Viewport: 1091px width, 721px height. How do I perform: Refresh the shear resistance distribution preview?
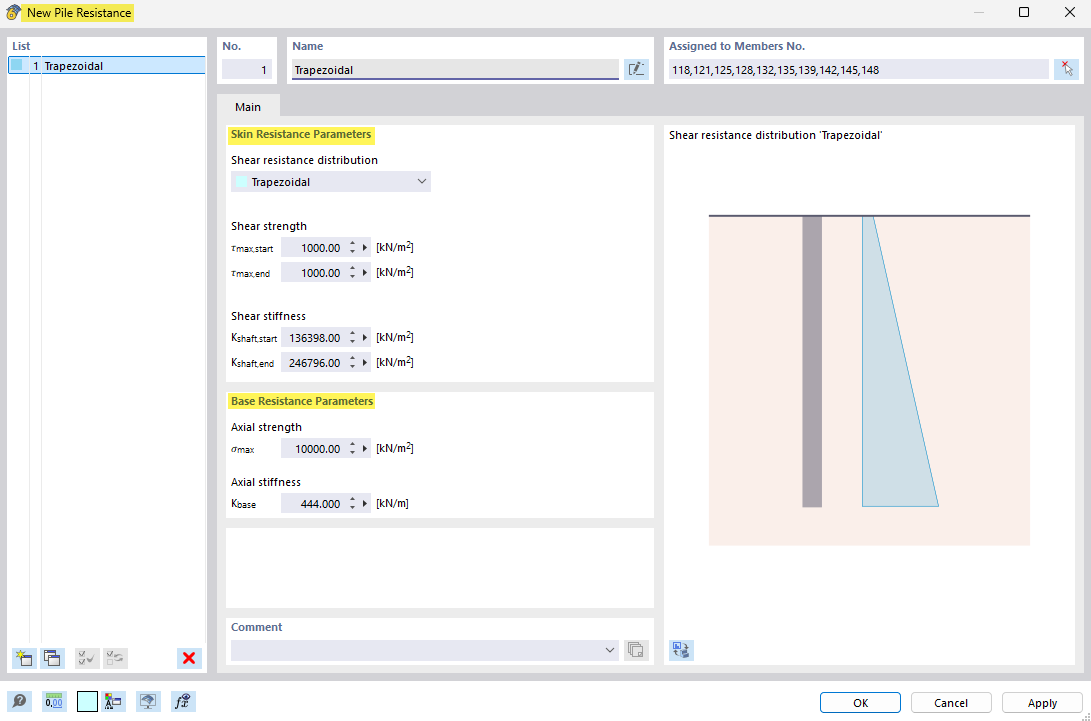(x=680, y=650)
